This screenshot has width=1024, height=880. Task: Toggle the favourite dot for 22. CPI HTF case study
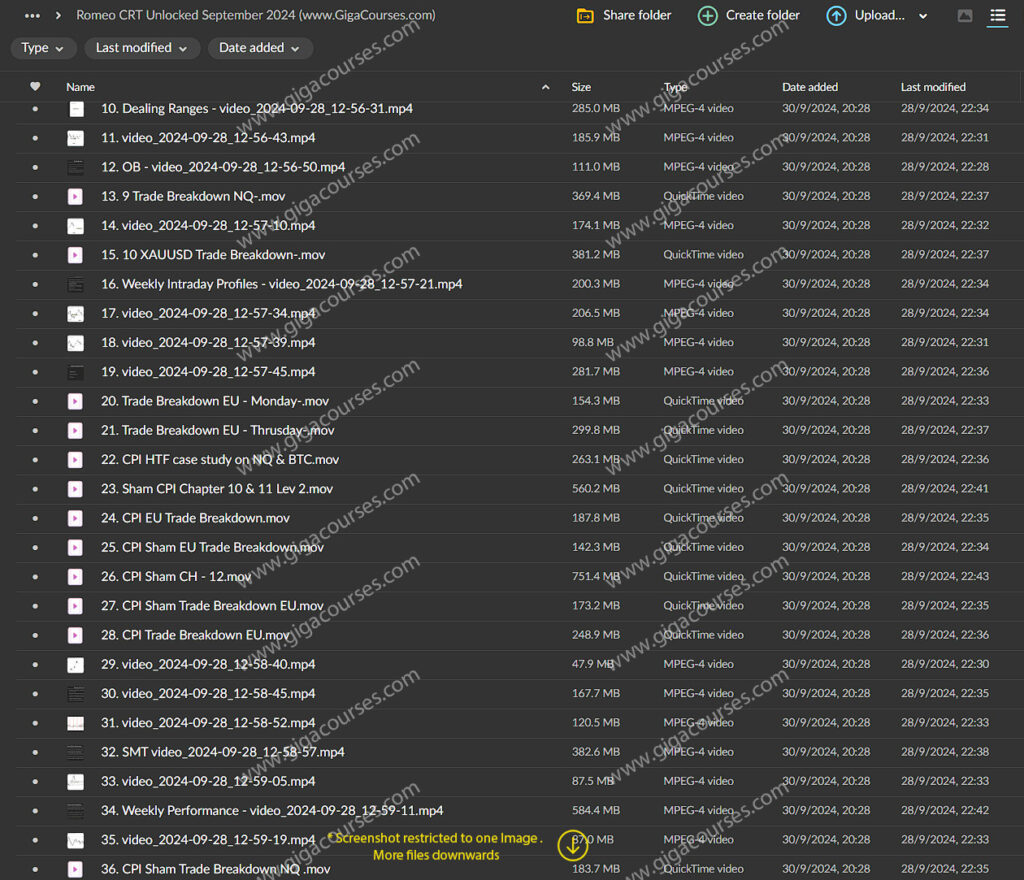point(36,460)
